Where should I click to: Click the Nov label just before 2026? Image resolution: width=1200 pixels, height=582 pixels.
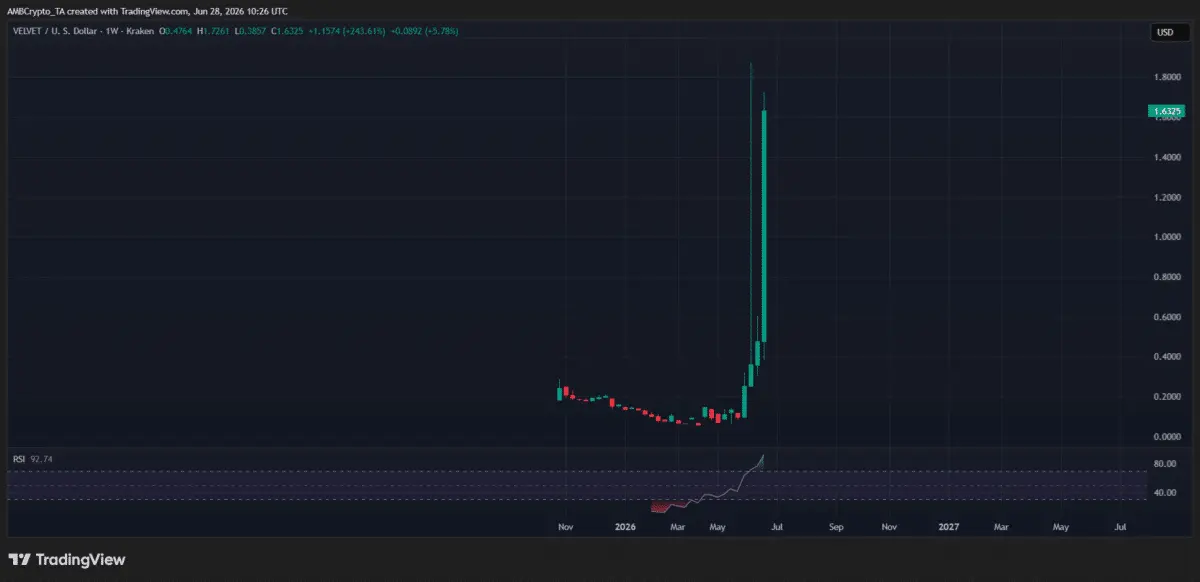pyautogui.click(x=566, y=525)
